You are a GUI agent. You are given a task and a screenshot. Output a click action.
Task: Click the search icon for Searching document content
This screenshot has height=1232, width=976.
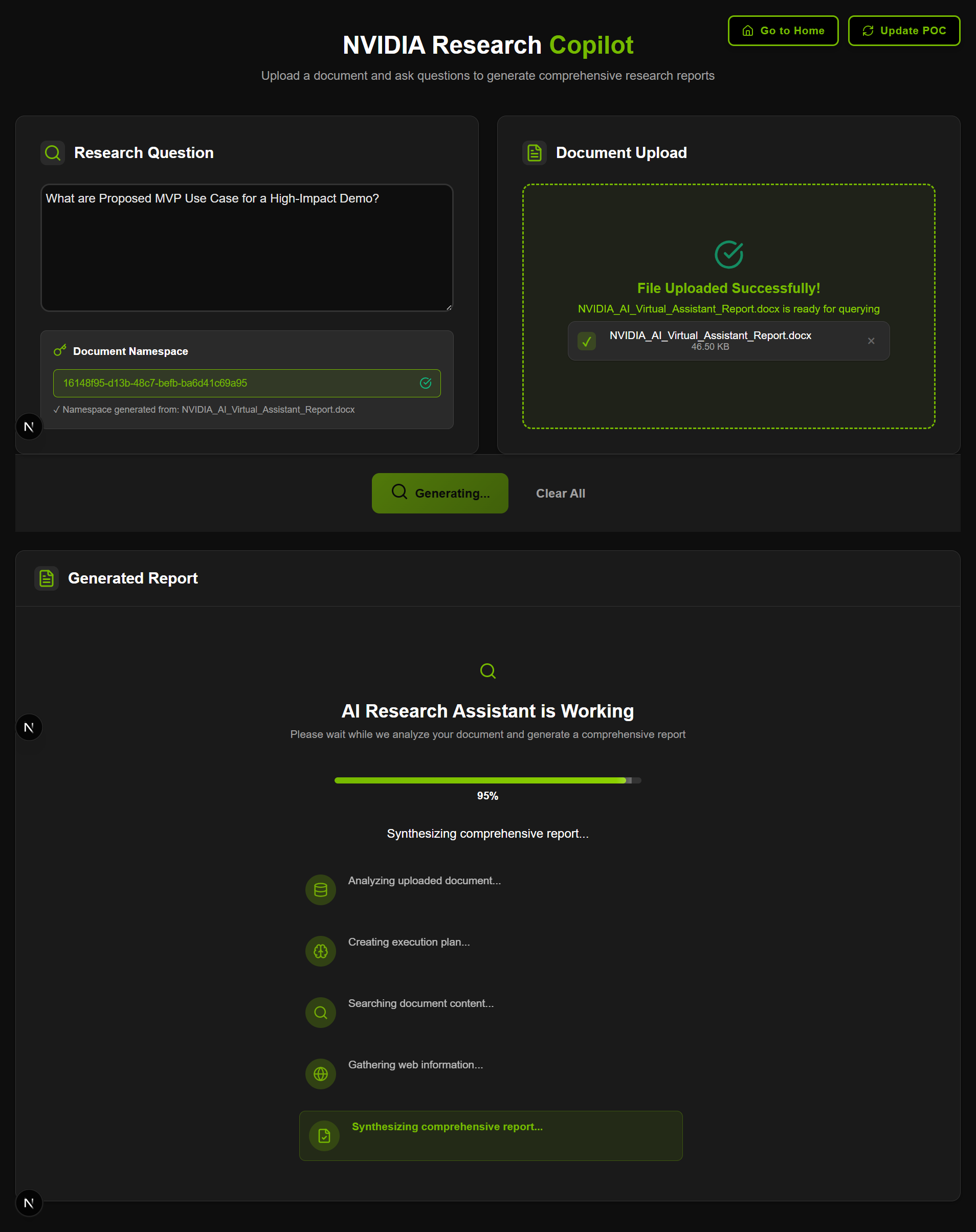320,1012
